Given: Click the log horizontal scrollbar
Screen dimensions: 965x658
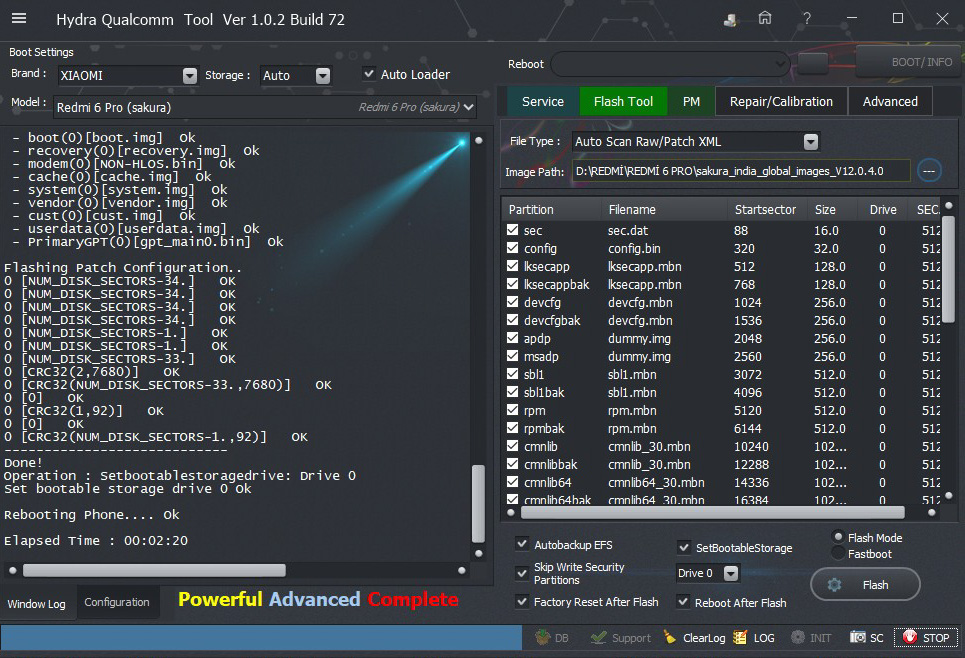Looking at the screenshot, I should click(x=154, y=570).
